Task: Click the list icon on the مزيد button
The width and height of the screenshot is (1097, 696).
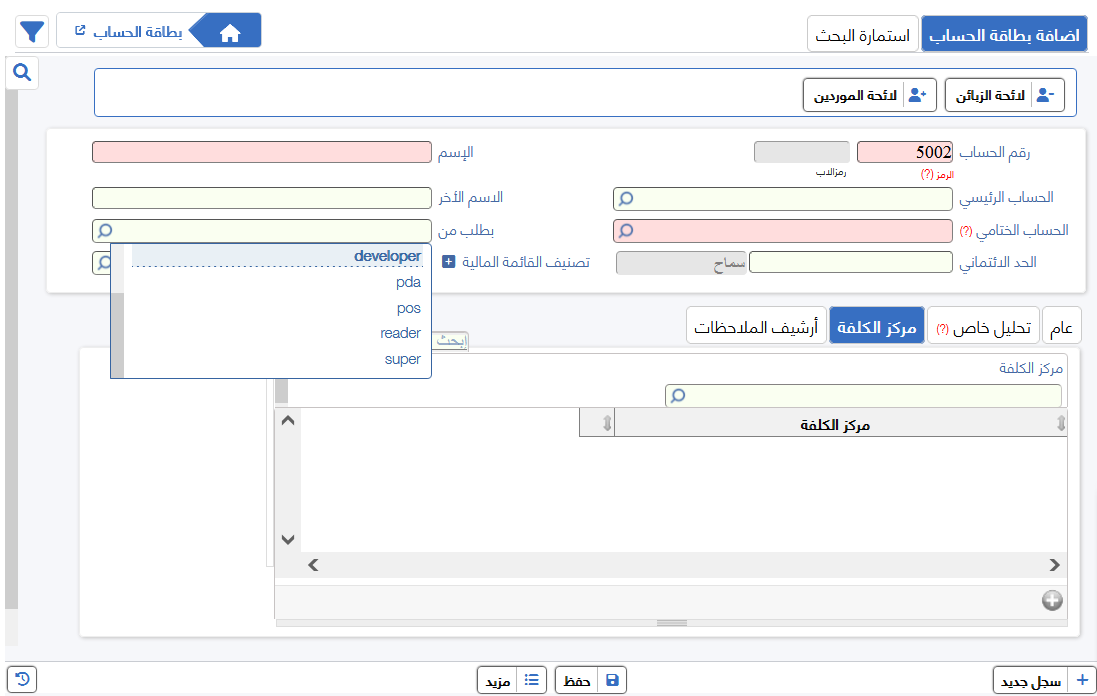Action: tap(530, 679)
